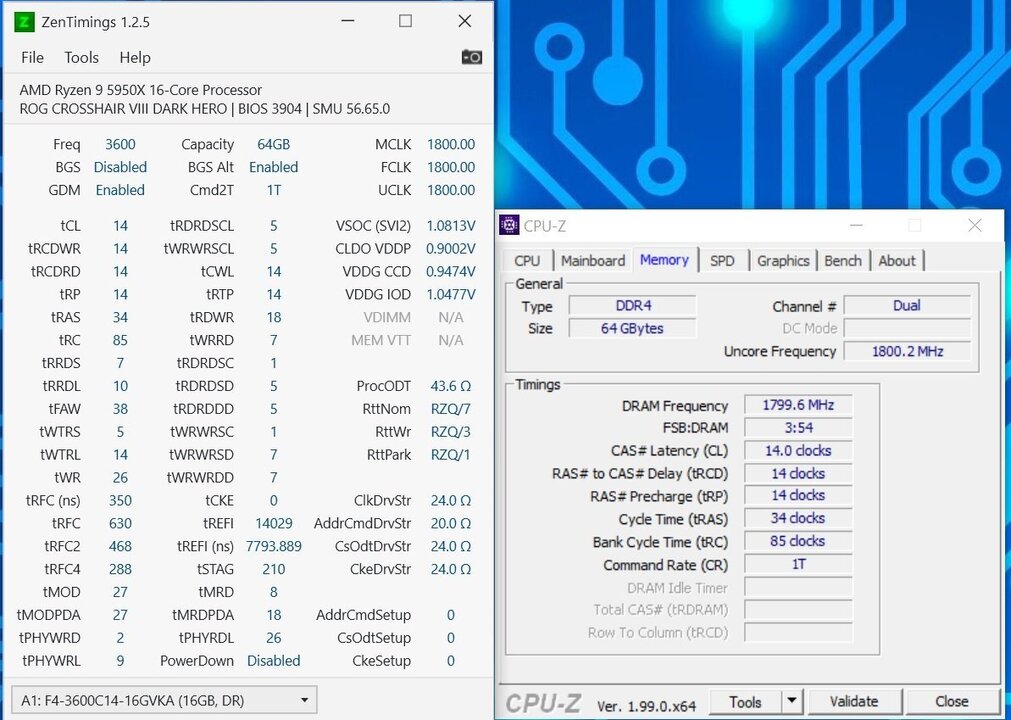The height and width of the screenshot is (720, 1011).
Task: Click the Tools button in CPU-Z
Action: click(745, 701)
